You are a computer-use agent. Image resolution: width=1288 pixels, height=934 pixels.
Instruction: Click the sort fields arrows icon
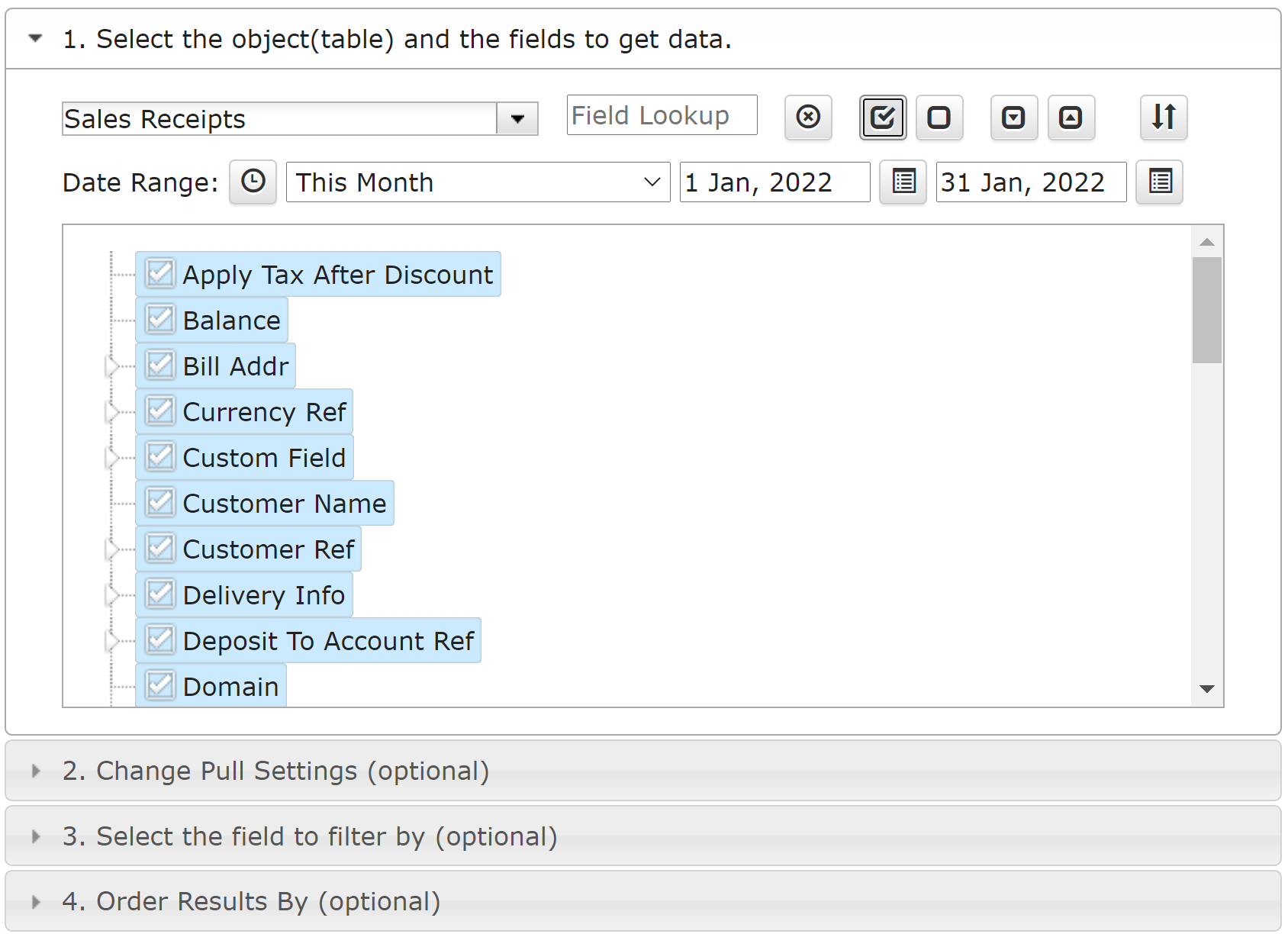tap(1164, 118)
